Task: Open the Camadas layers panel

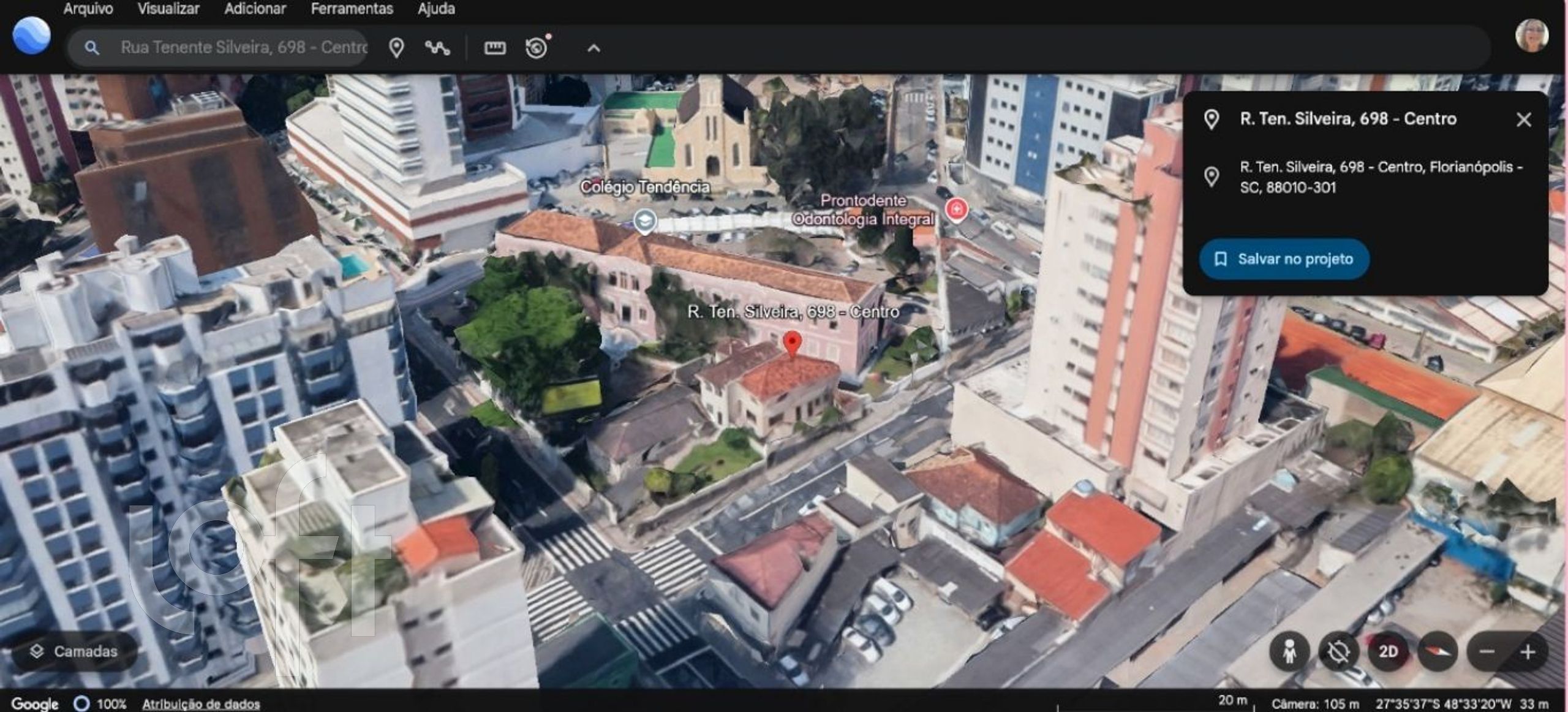Action: (x=74, y=651)
